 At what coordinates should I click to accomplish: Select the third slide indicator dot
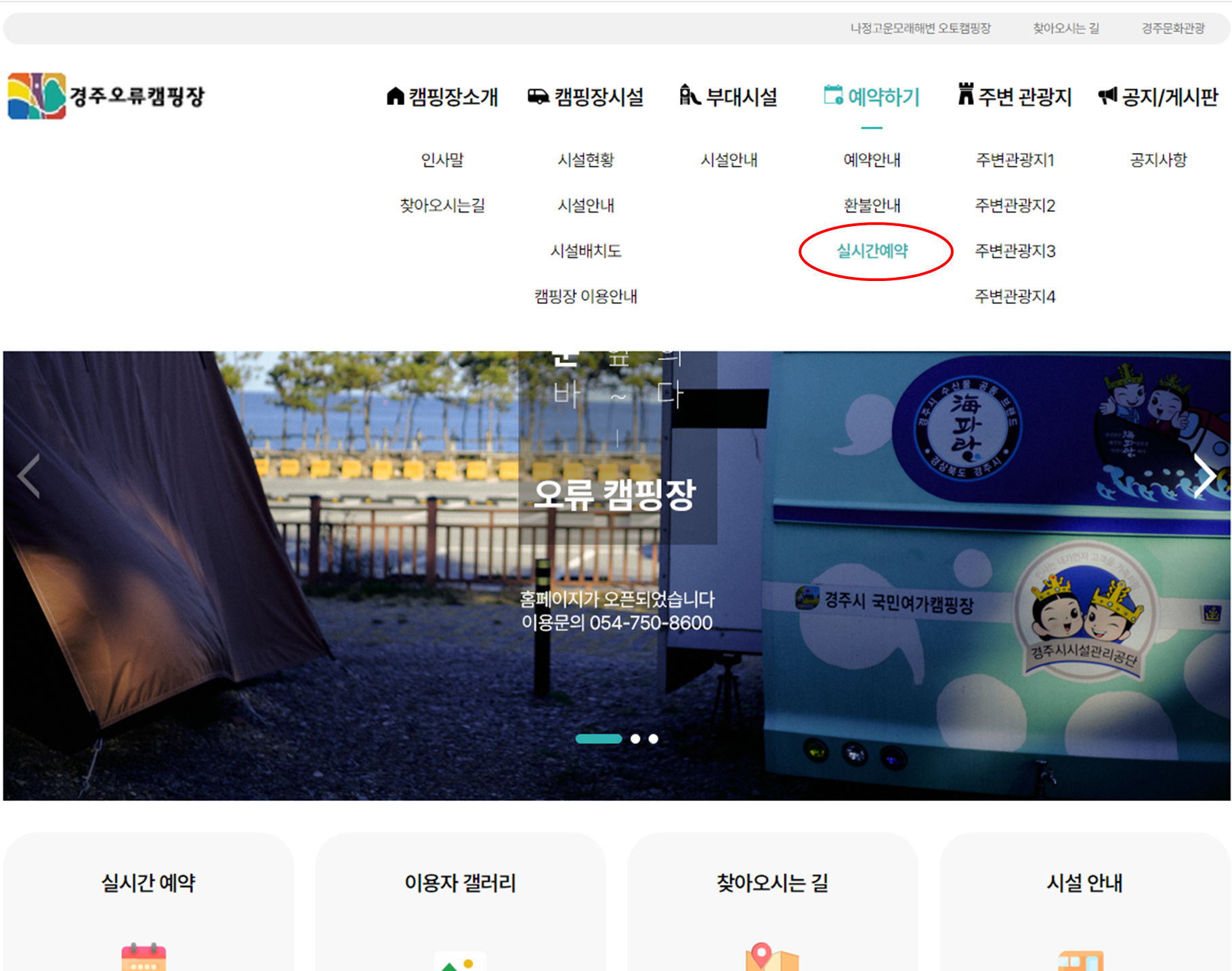pos(654,739)
